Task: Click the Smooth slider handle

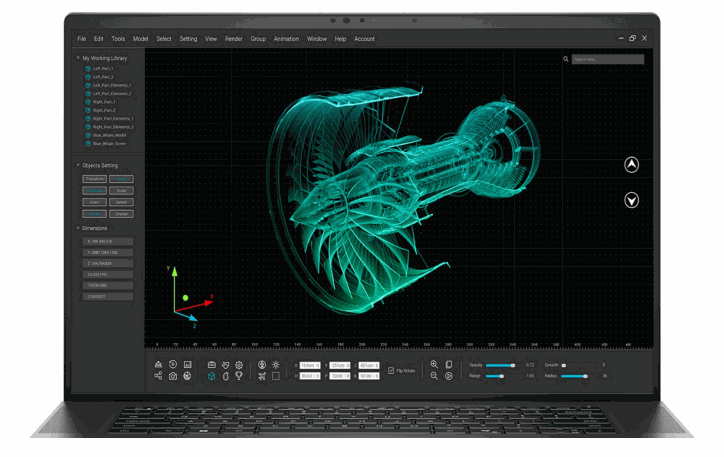Action: 564,365
